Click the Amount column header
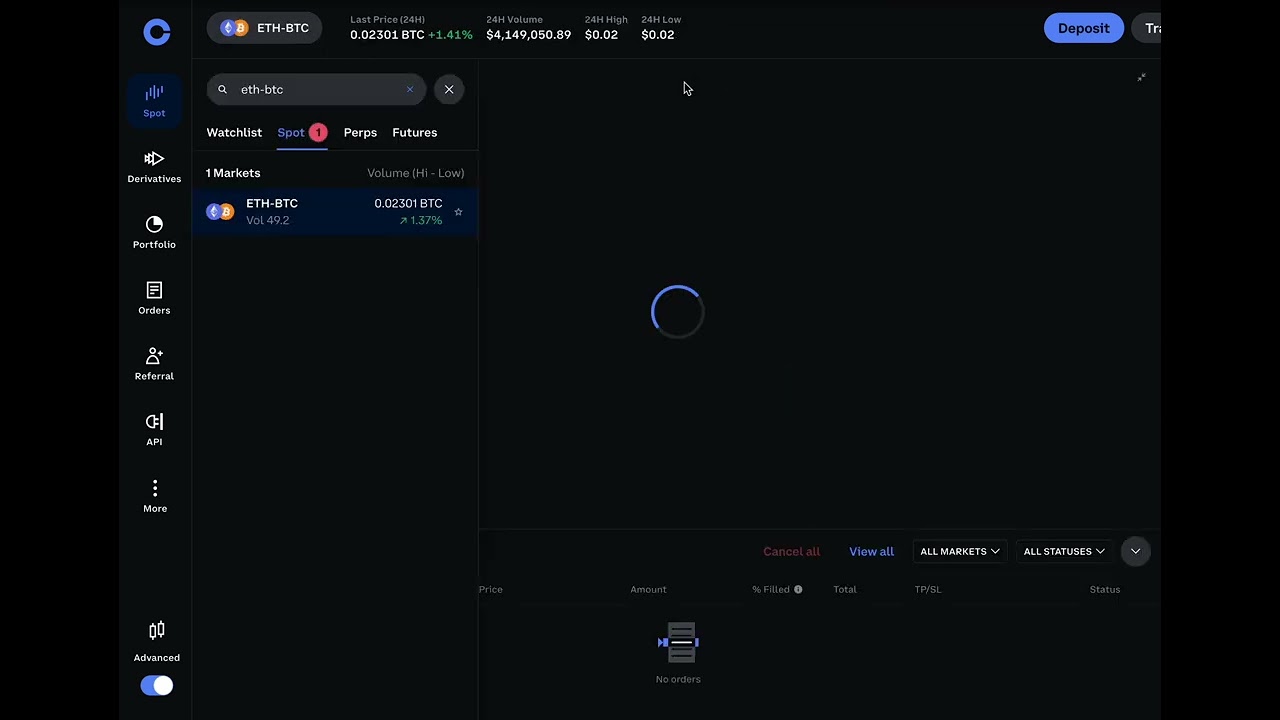Screen dimensions: 1280x720 (648, 589)
